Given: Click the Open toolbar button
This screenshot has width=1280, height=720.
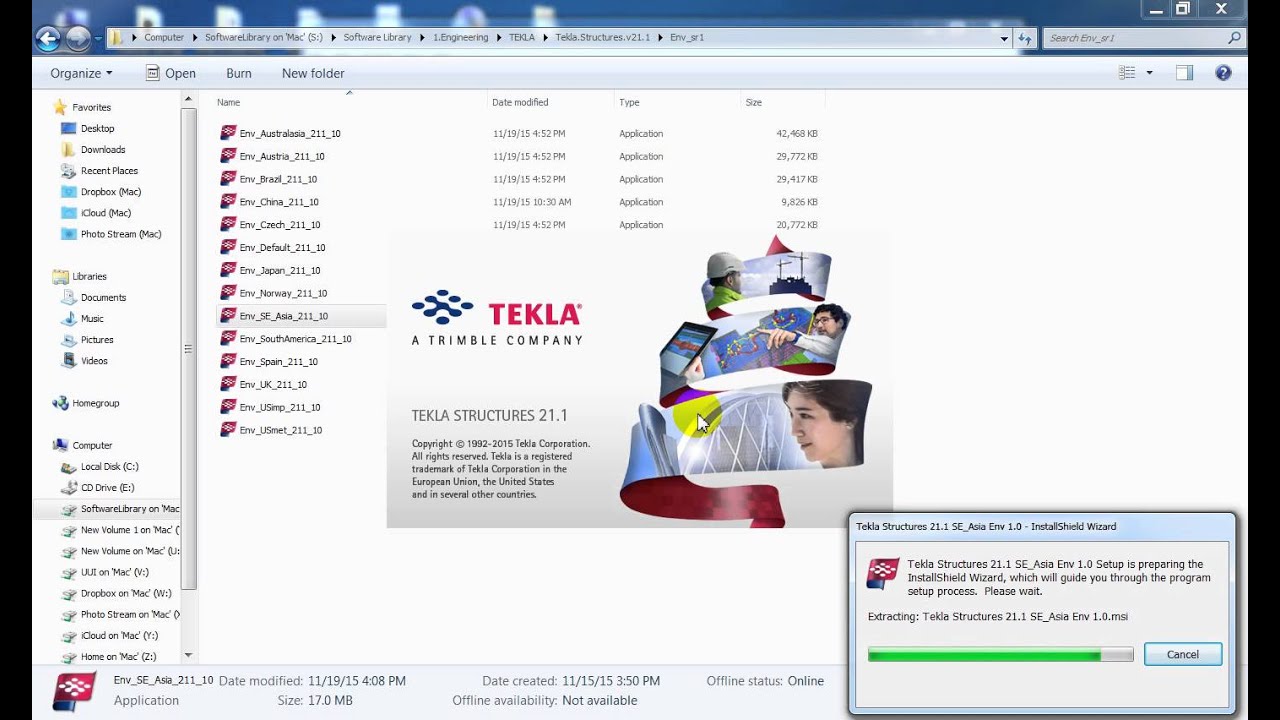Looking at the screenshot, I should [170, 73].
